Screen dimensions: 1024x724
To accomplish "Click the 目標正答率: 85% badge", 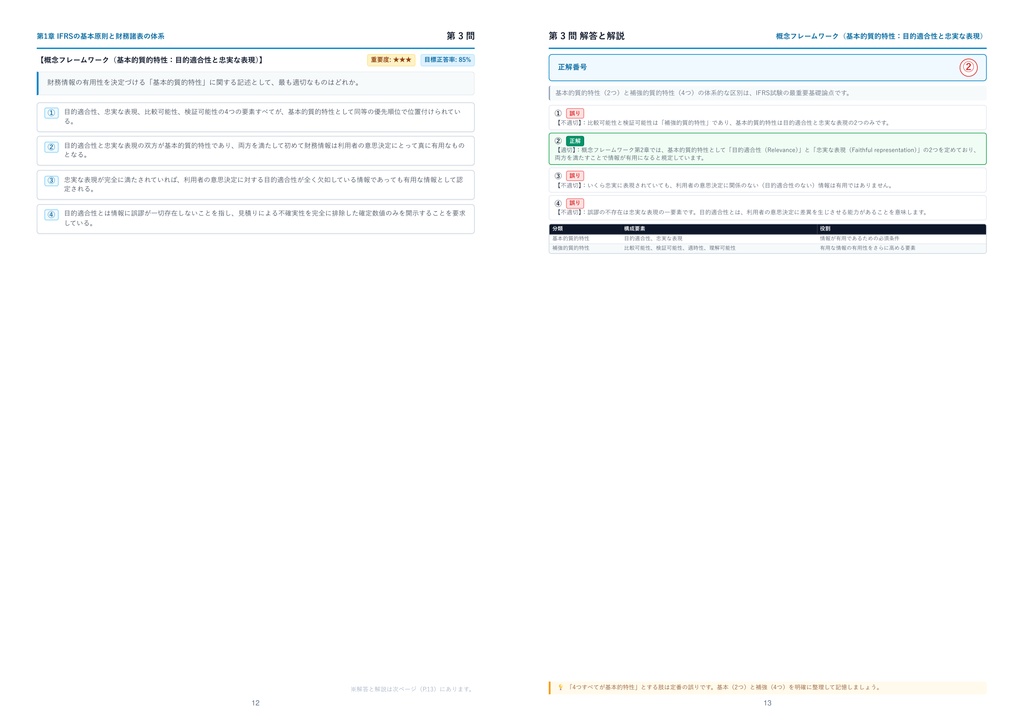I will click(x=447, y=60).
